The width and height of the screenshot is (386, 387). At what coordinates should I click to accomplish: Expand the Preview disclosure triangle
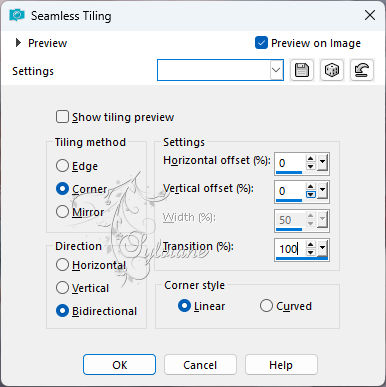18,43
